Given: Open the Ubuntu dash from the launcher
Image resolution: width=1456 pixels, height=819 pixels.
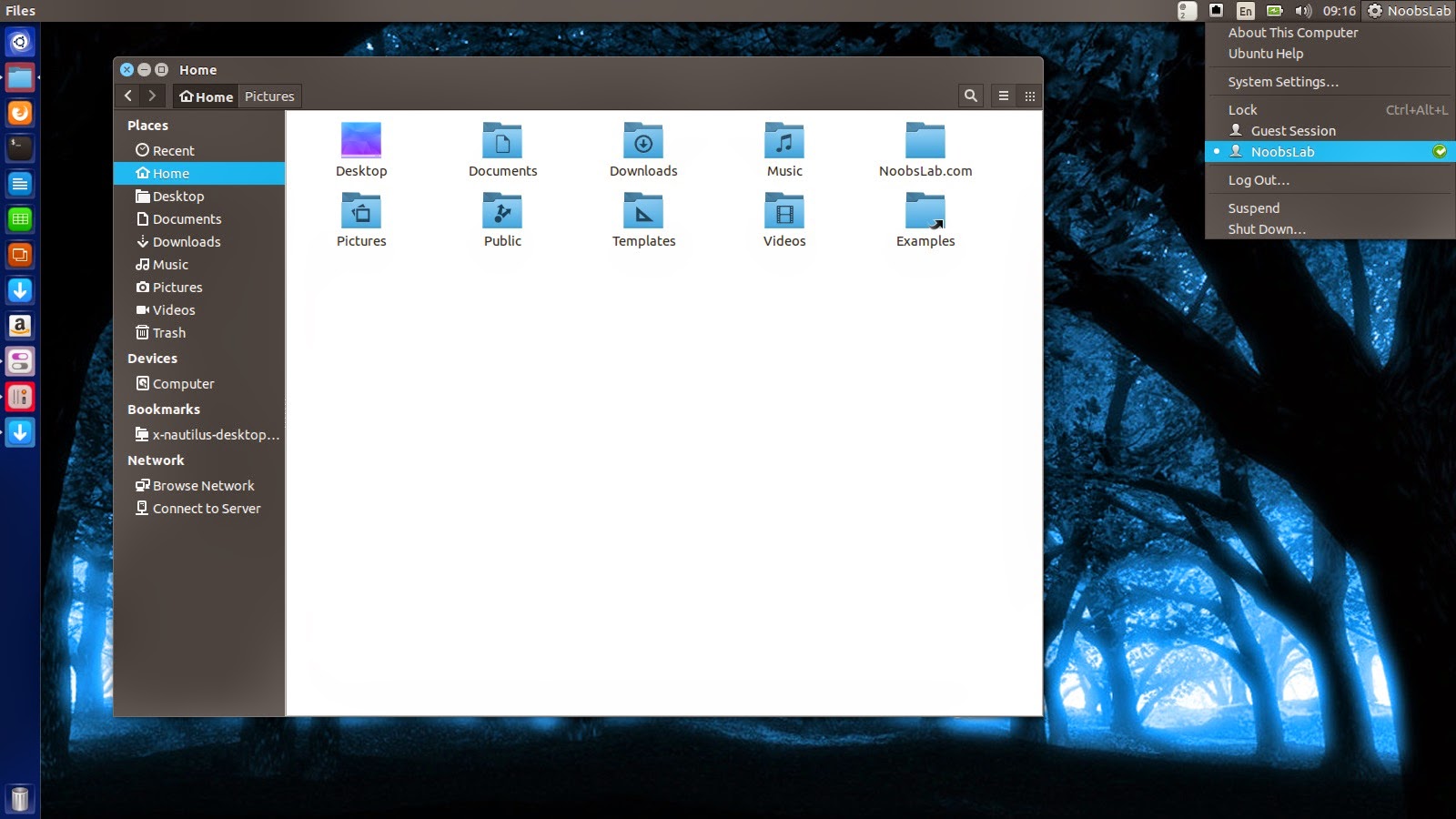Looking at the screenshot, I should coord(20,42).
